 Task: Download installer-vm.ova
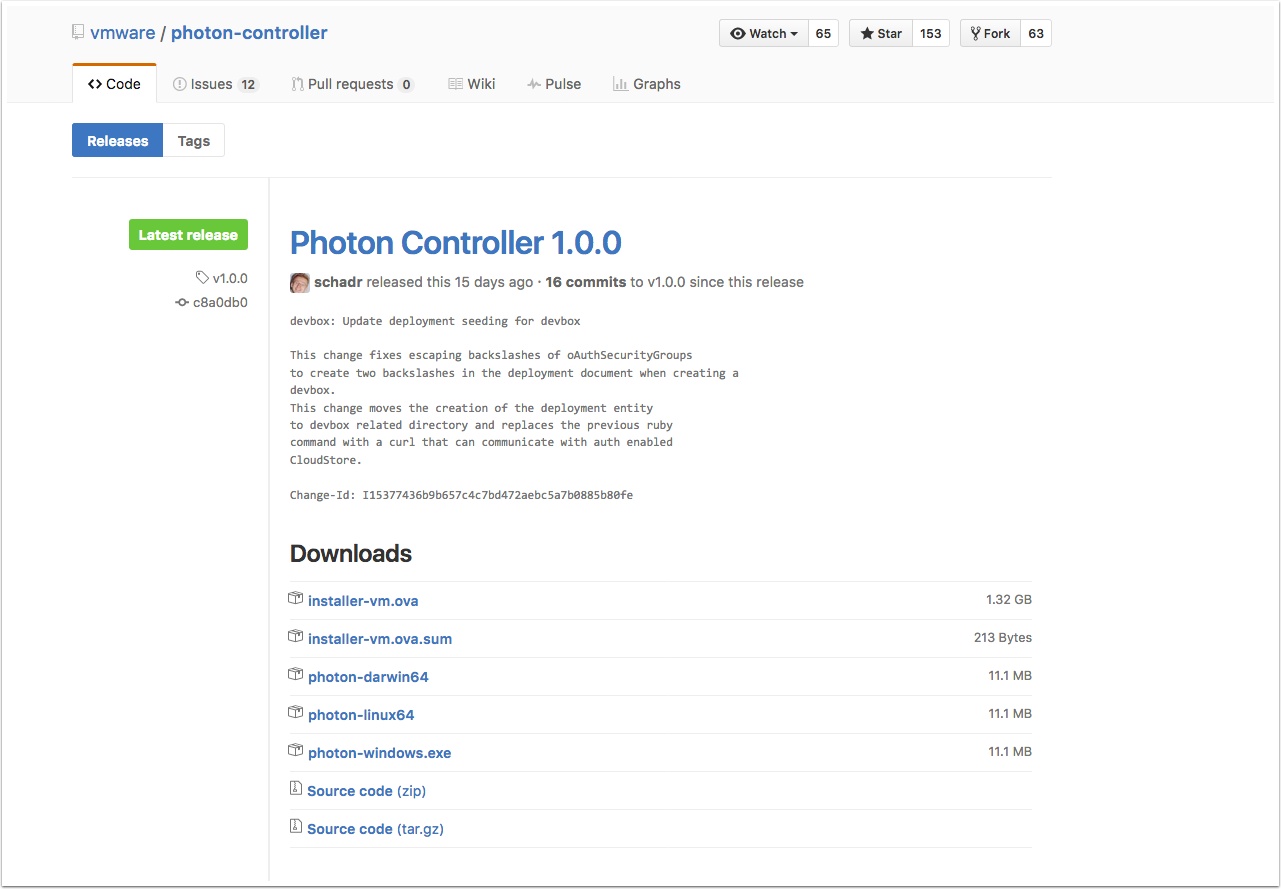click(363, 601)
